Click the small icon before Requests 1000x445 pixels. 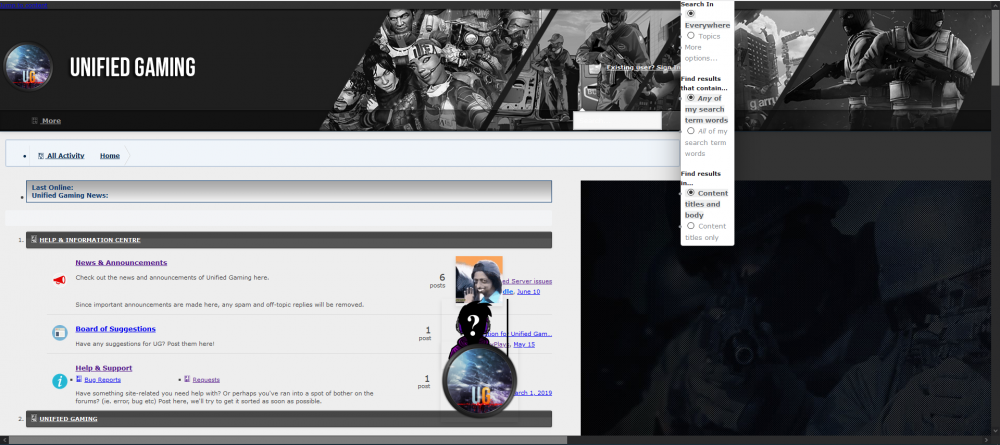pos(188,379)
